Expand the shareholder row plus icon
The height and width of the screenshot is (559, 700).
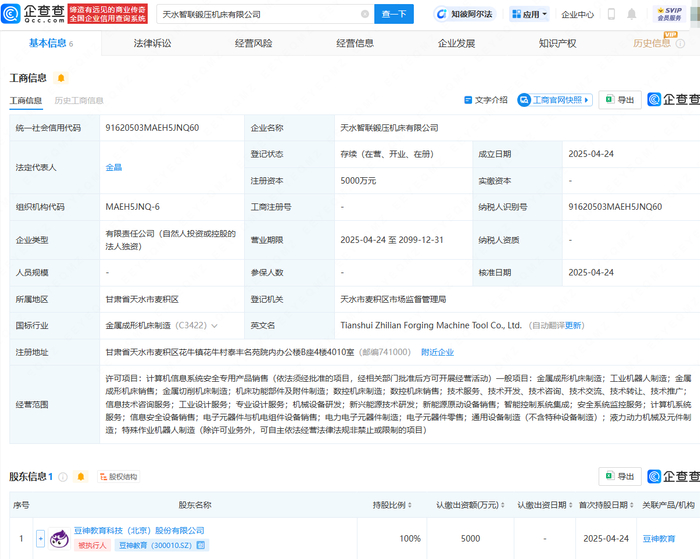click(40, 538)
